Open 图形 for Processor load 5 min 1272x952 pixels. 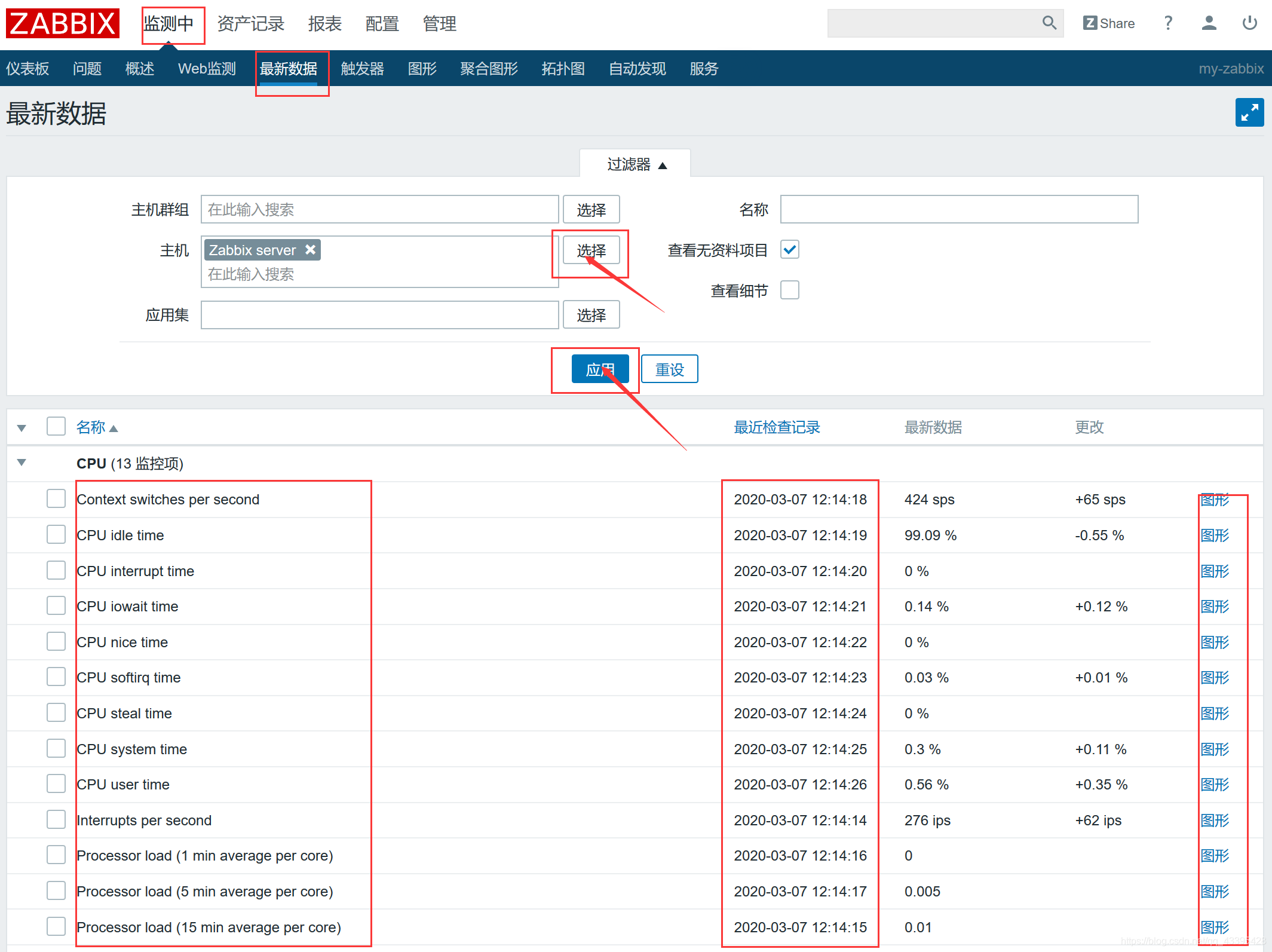click(x=1215, y=891)
